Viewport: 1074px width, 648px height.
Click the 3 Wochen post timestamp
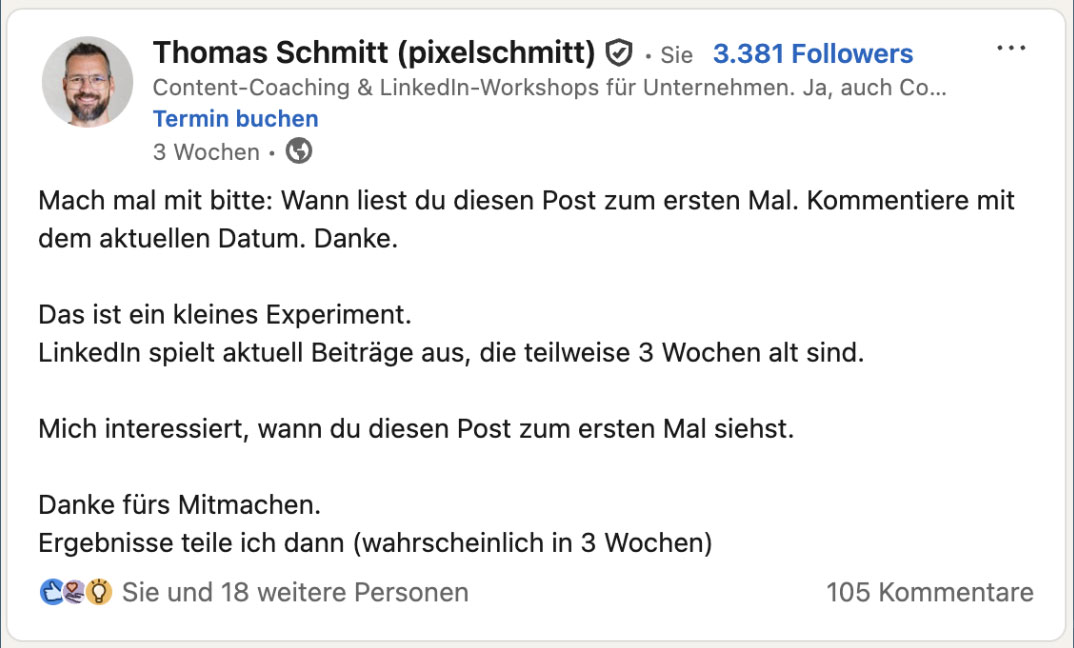(x=206, y=151)
